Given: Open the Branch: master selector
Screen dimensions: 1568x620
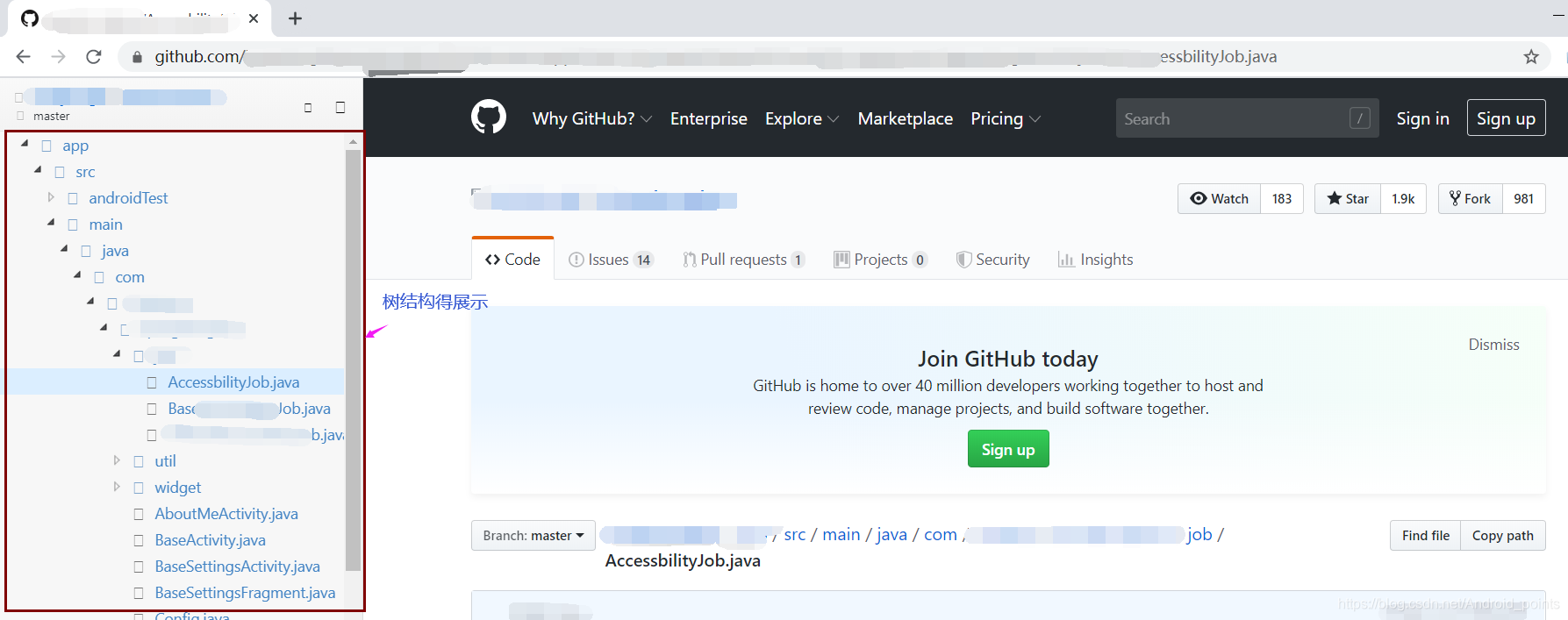Looking at the screenshot, I should (x=533, y=535).
